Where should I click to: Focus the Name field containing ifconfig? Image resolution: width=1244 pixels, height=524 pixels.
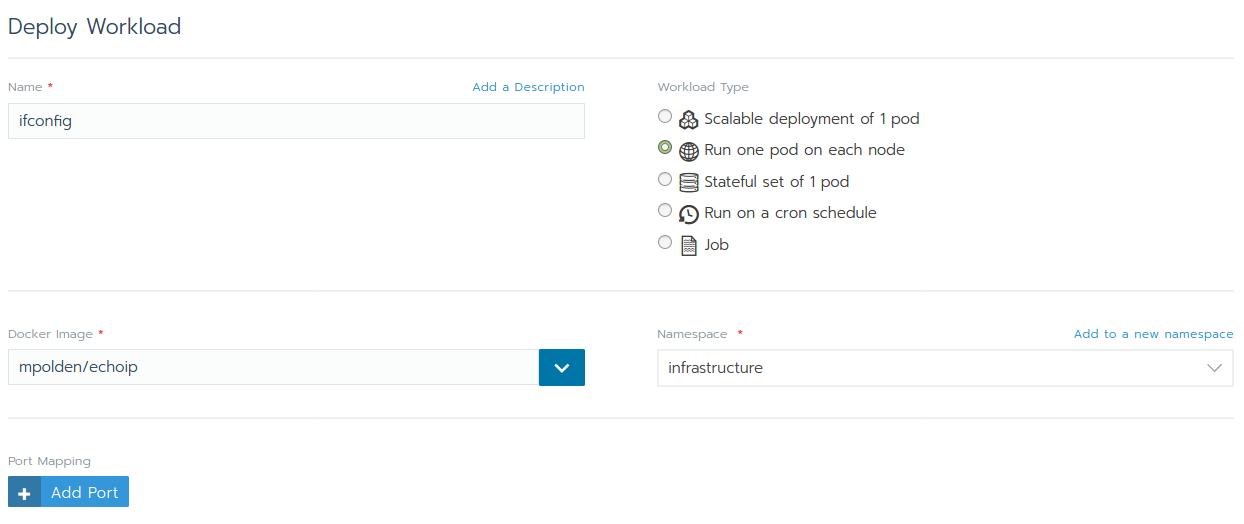tap(296, 121)
